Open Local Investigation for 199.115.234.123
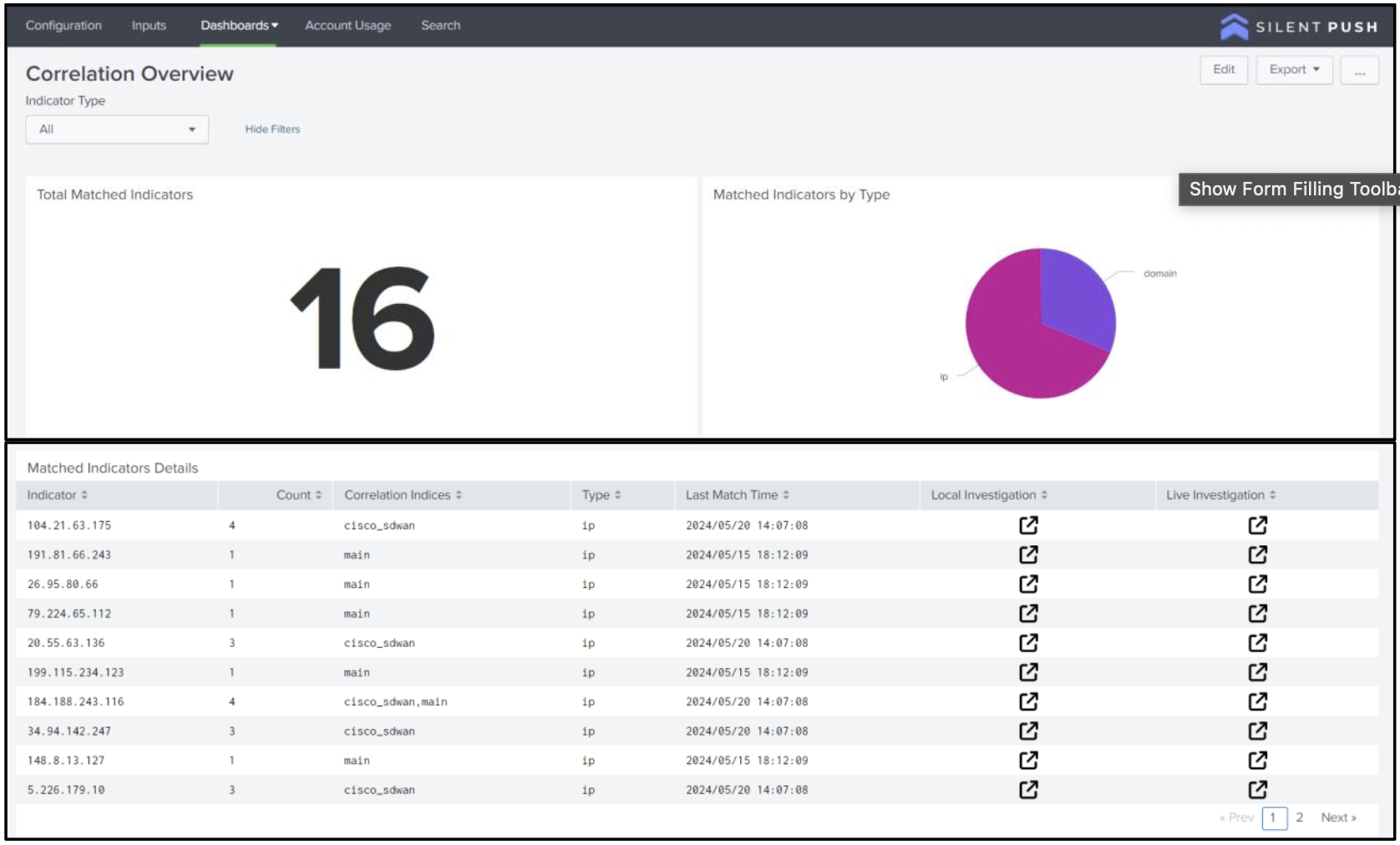 (x=1028, y=672)
